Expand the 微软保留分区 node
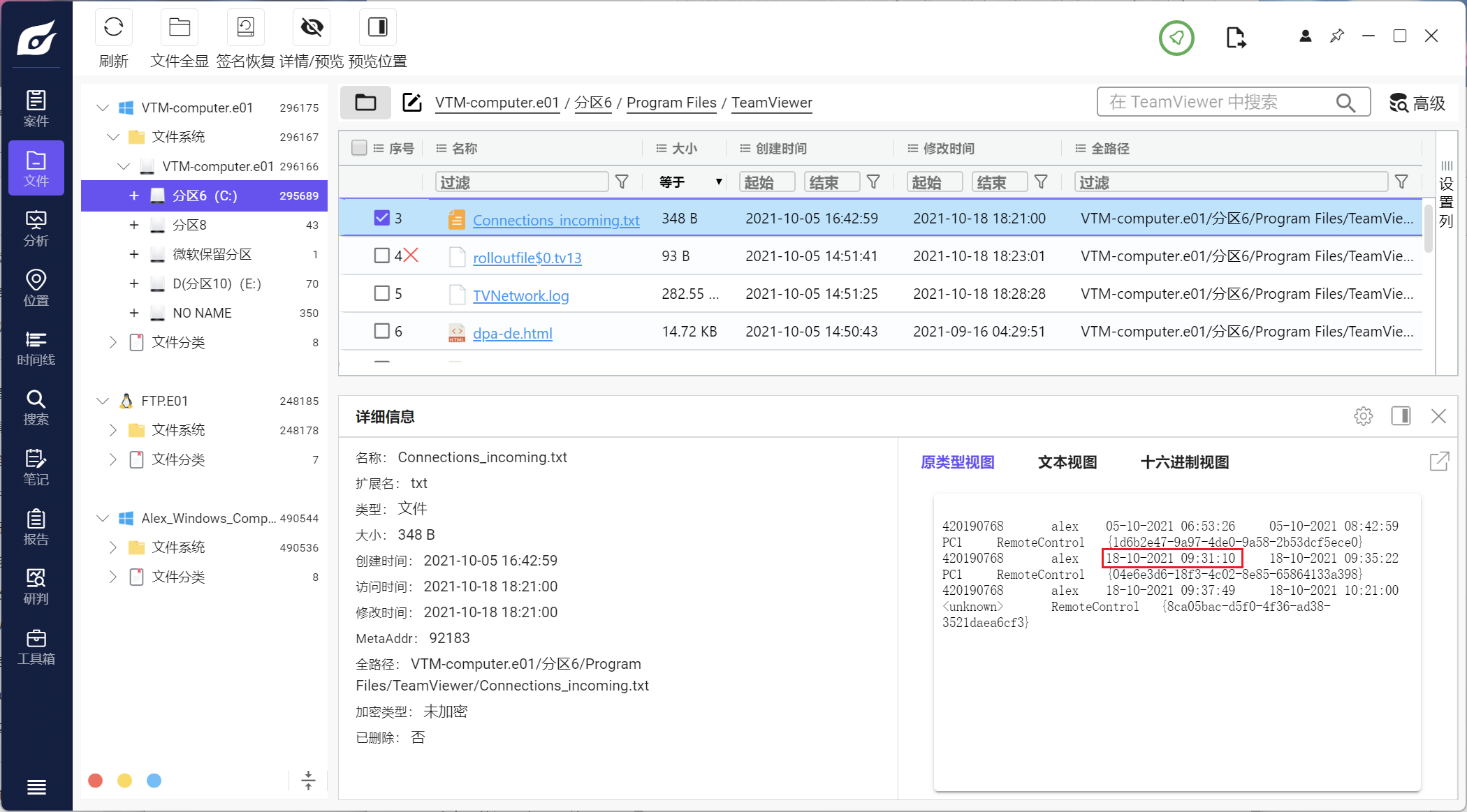Viewport: 1467px width, 812px height. pyautogui.click(x=133, y=254)
